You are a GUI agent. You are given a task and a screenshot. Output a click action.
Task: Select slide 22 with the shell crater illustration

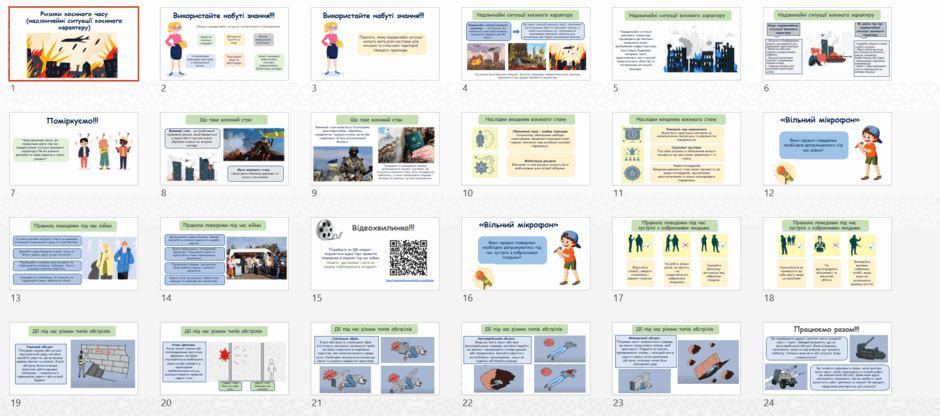(525, 358)
